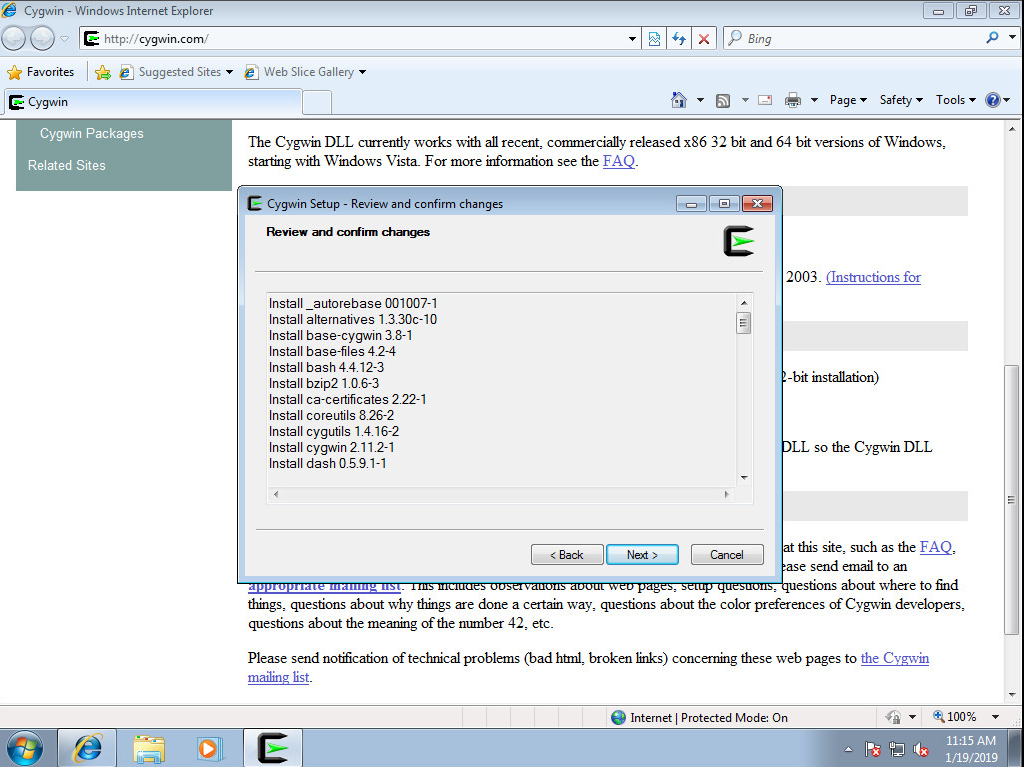Expand the Suggested Sites dropdown
The width and height of the screenshot is (1024, 767).
click(229, 72)
